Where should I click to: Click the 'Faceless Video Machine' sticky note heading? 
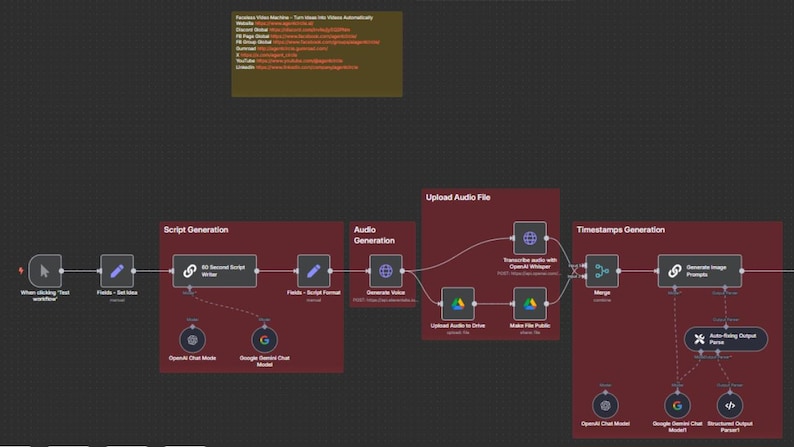pos(304,17)
